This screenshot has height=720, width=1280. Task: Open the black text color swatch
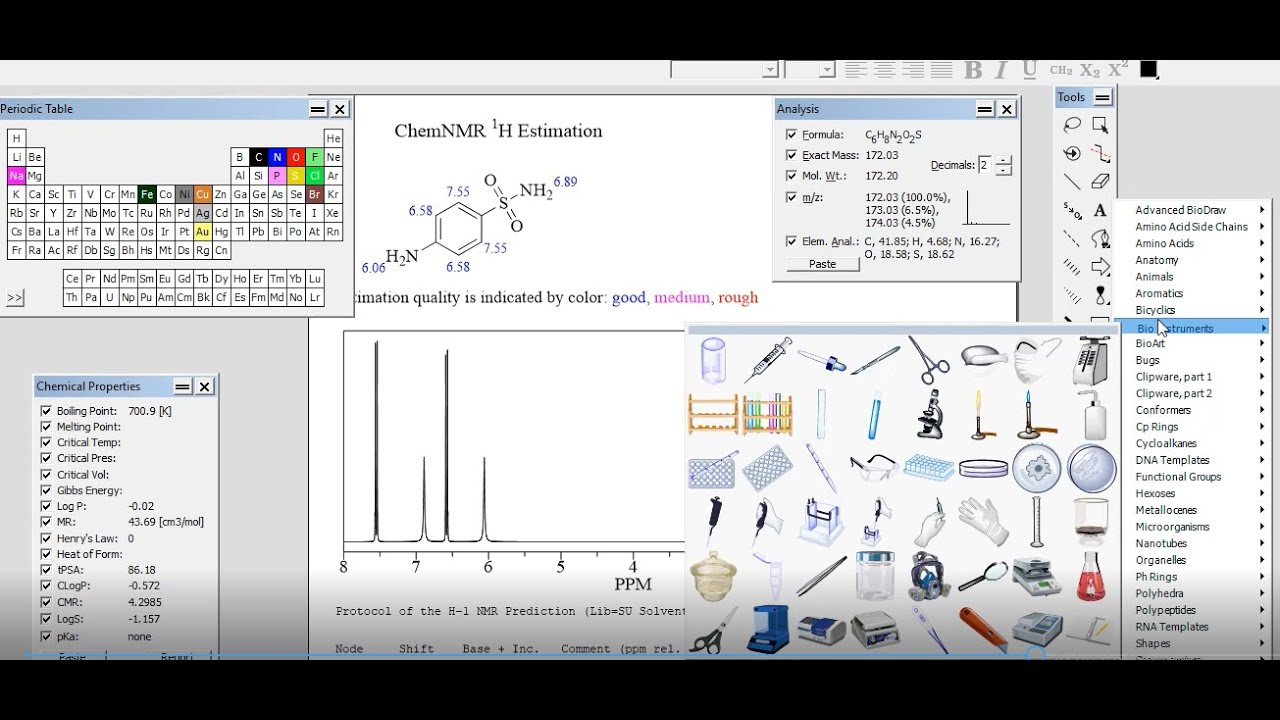pyautogui.click(x=1148, y=69)
